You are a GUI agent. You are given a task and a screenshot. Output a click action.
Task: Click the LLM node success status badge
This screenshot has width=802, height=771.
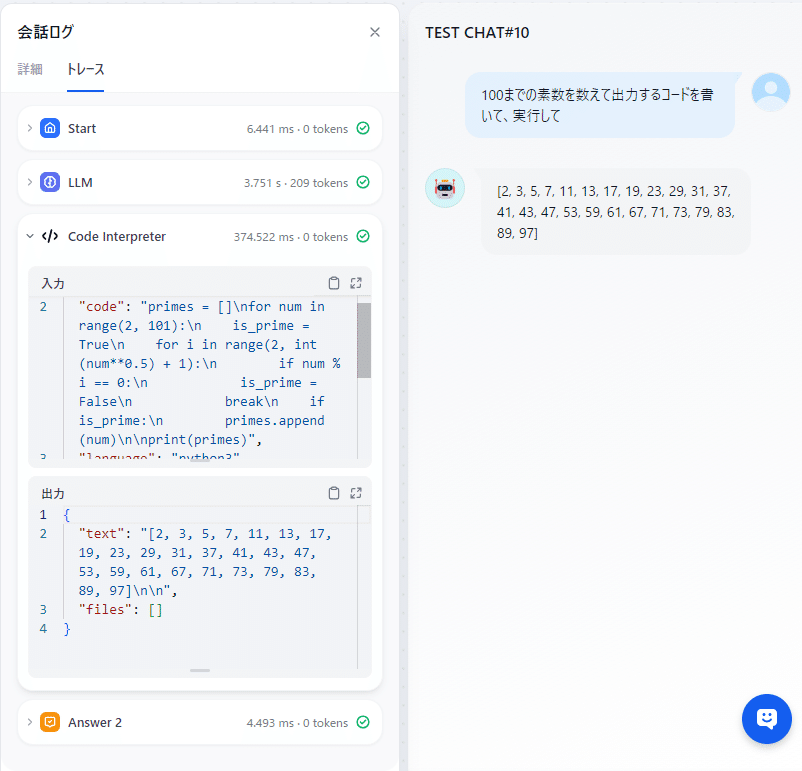(x=361, y=182)
